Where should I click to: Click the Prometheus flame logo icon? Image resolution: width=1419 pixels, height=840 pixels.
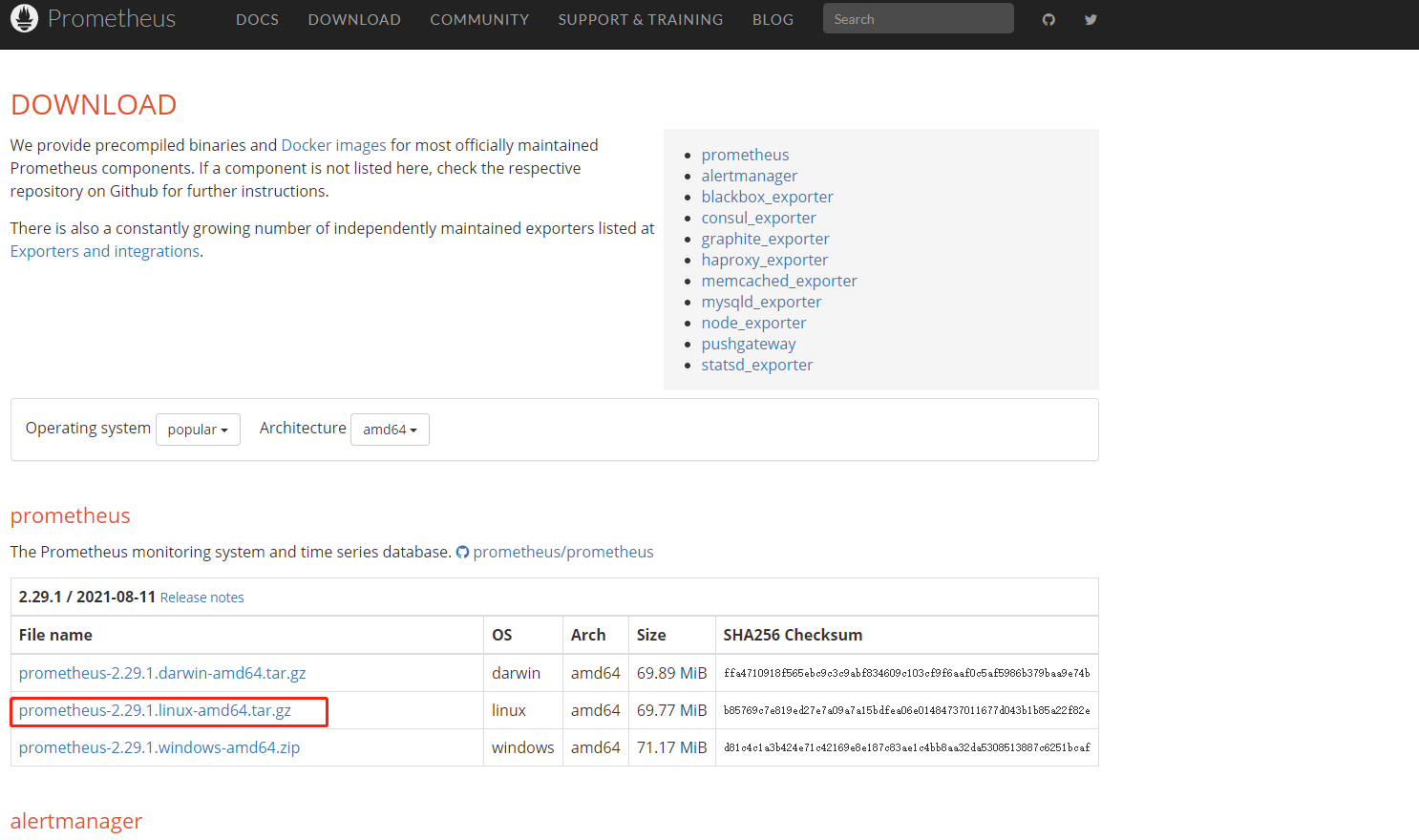tap(24, 18)
